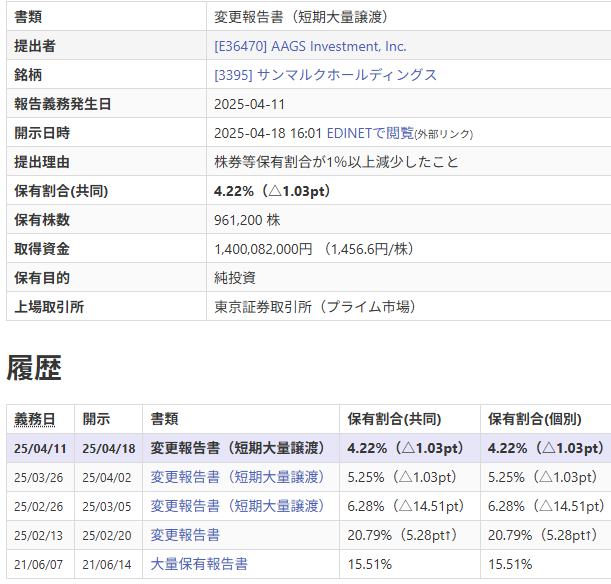611x584 pixels.
Task: Click the 21/06/14 disclosure date cell
Action: (x=107, y=565)
